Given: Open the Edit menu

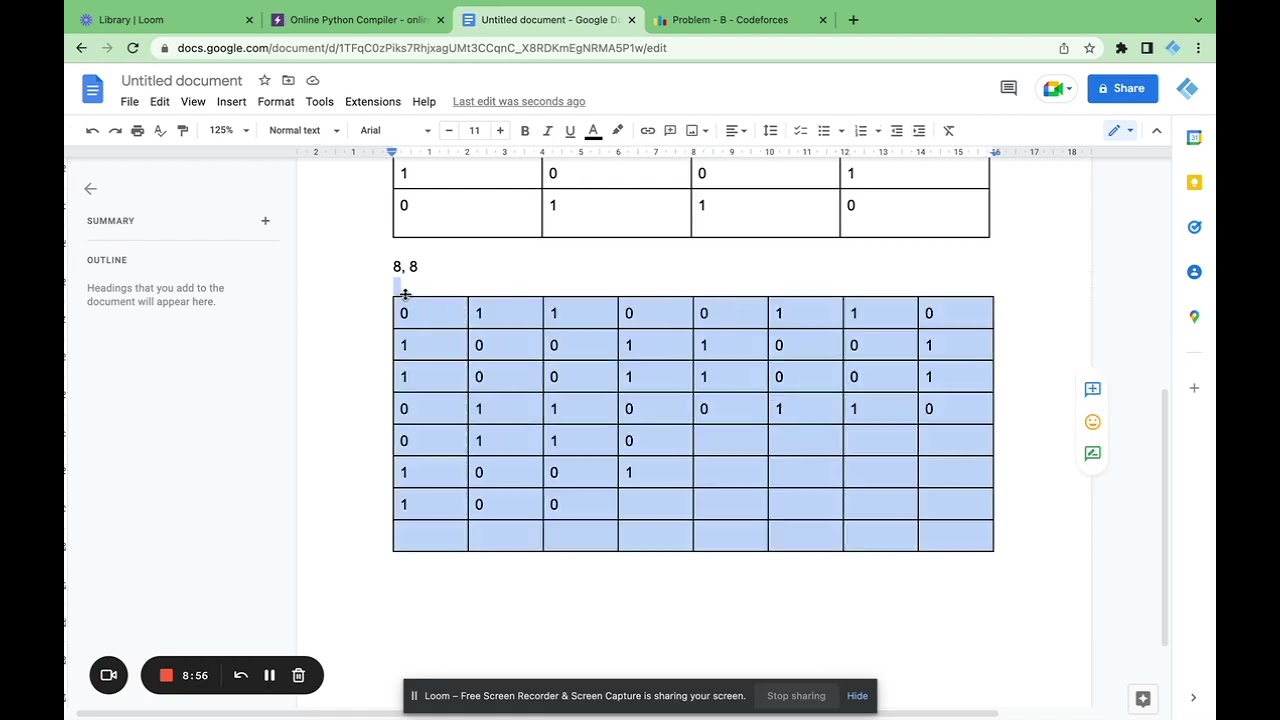Looking at the screenshot, I should coord(160,102).
